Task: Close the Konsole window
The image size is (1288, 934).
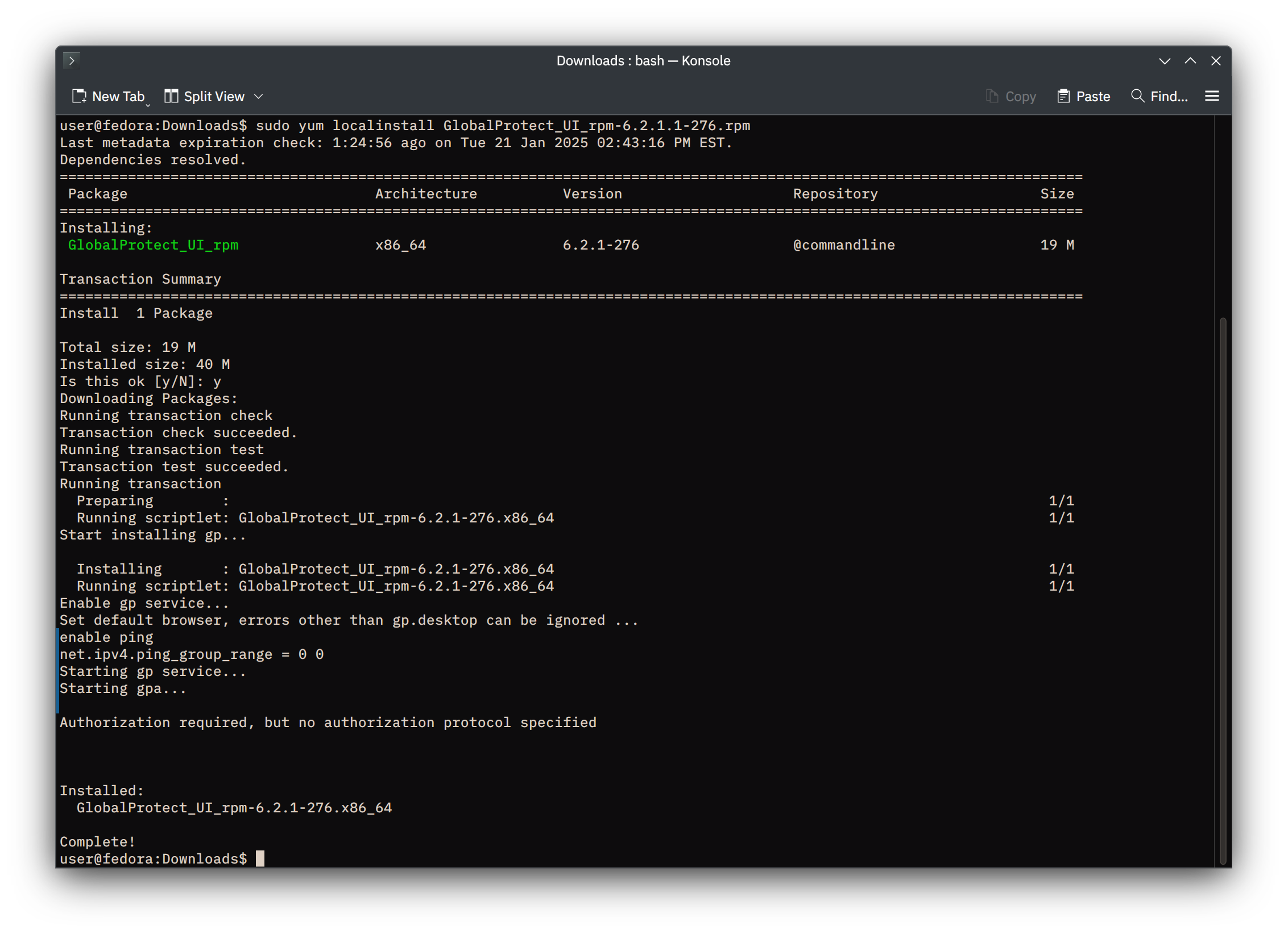Action: [x=1216, y=61]
